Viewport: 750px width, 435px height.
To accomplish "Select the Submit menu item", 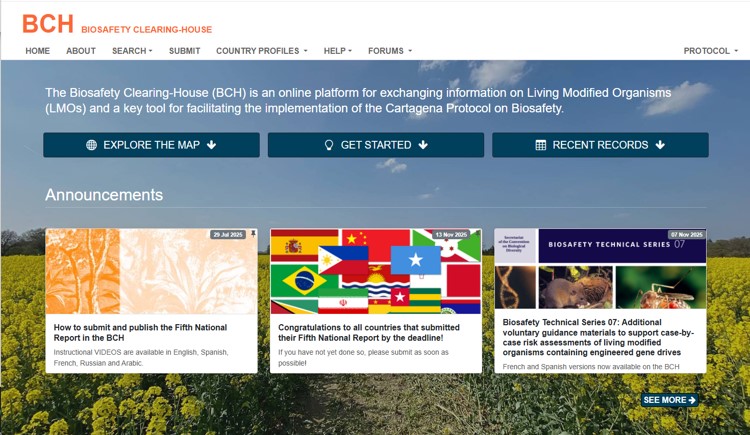I will pyautogui.click(x=184, y=51).
